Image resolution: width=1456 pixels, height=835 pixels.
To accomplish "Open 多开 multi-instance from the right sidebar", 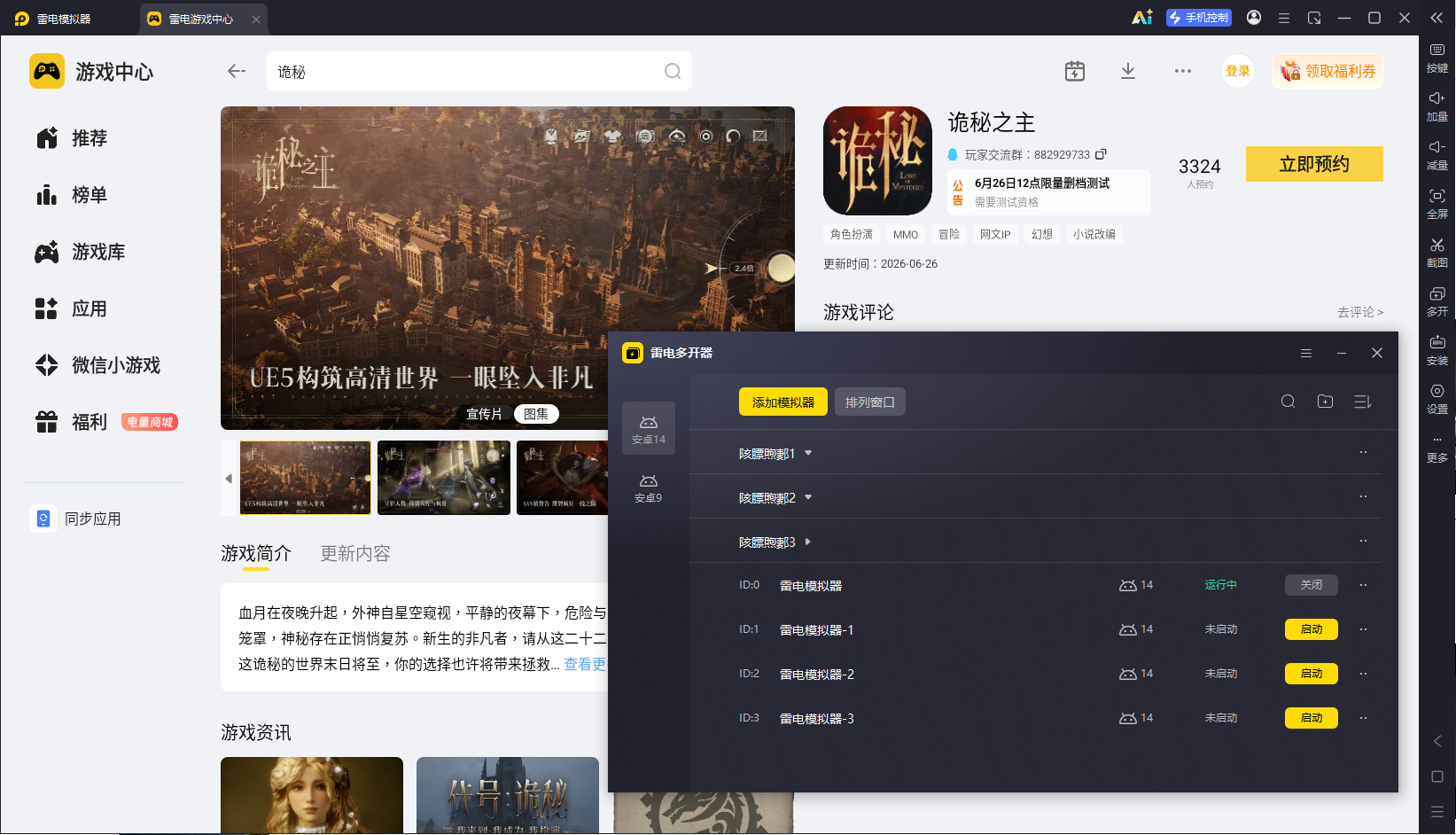I will [1437, 301].
